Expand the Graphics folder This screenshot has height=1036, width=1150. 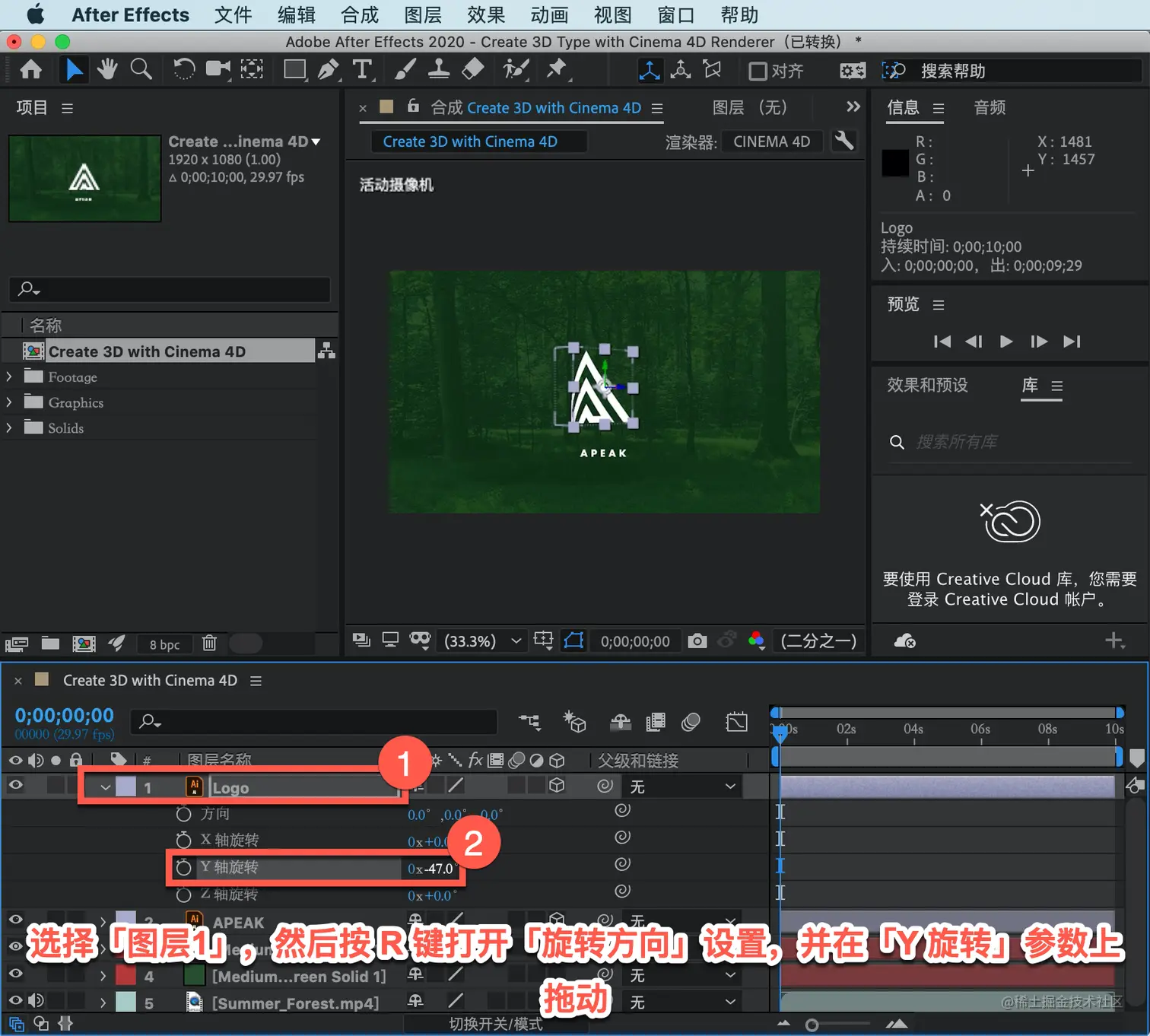[x=9, y=402]
